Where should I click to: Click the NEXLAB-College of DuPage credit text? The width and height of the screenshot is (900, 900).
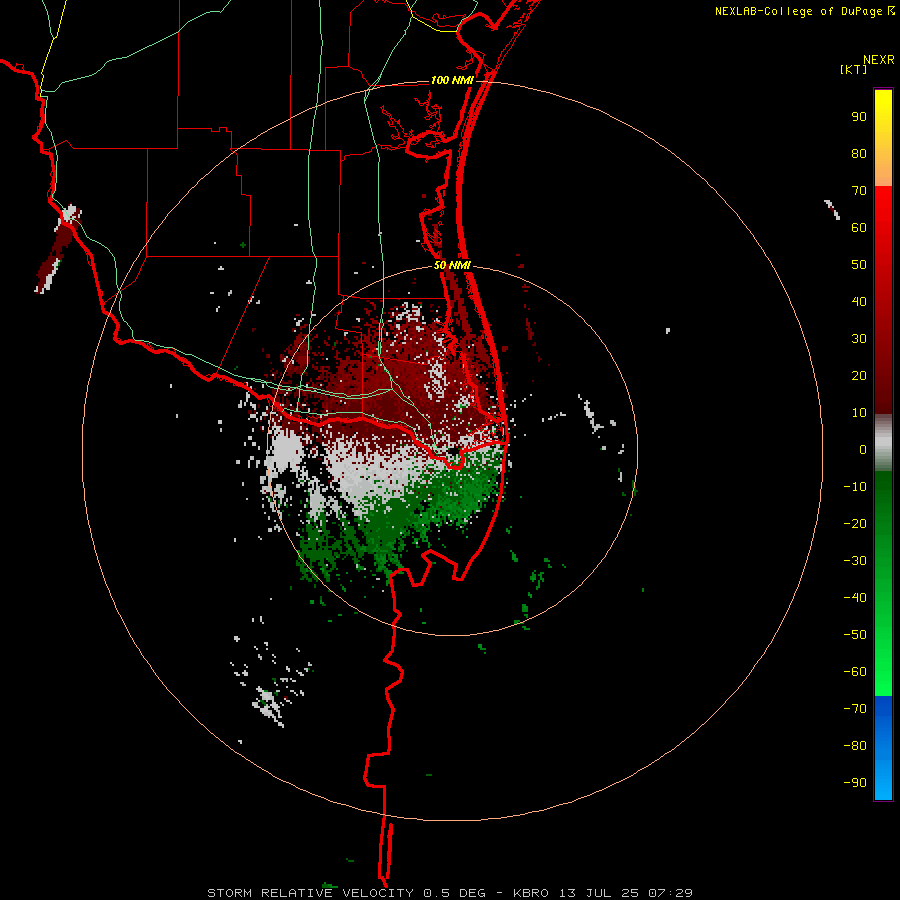(804, 11)
